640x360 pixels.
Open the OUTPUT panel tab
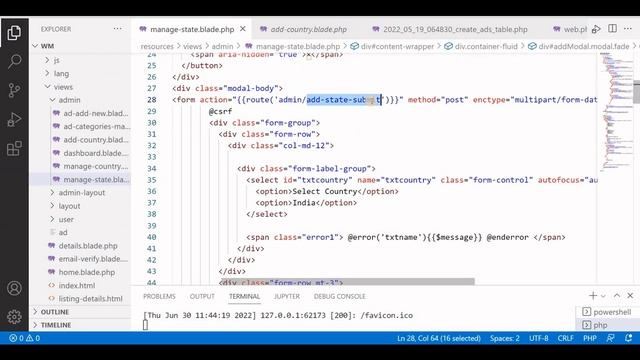click(202, 296)
